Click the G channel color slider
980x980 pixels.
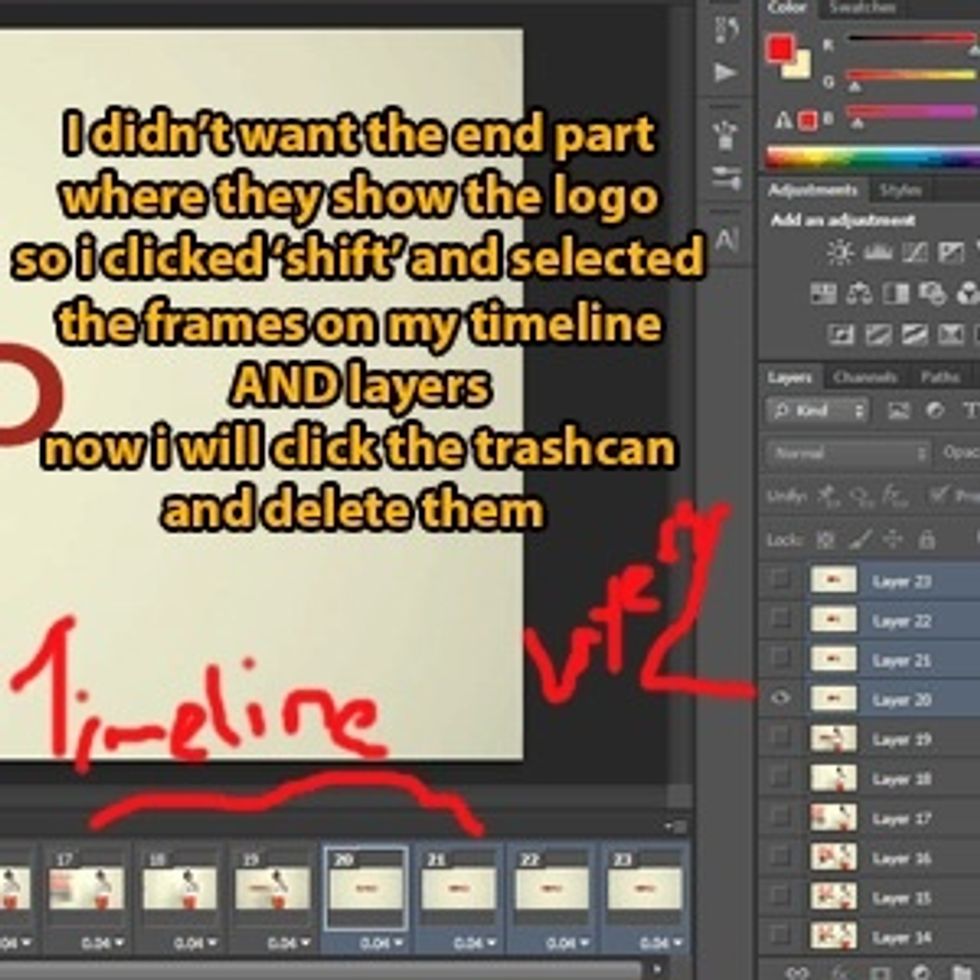[912, 75]
